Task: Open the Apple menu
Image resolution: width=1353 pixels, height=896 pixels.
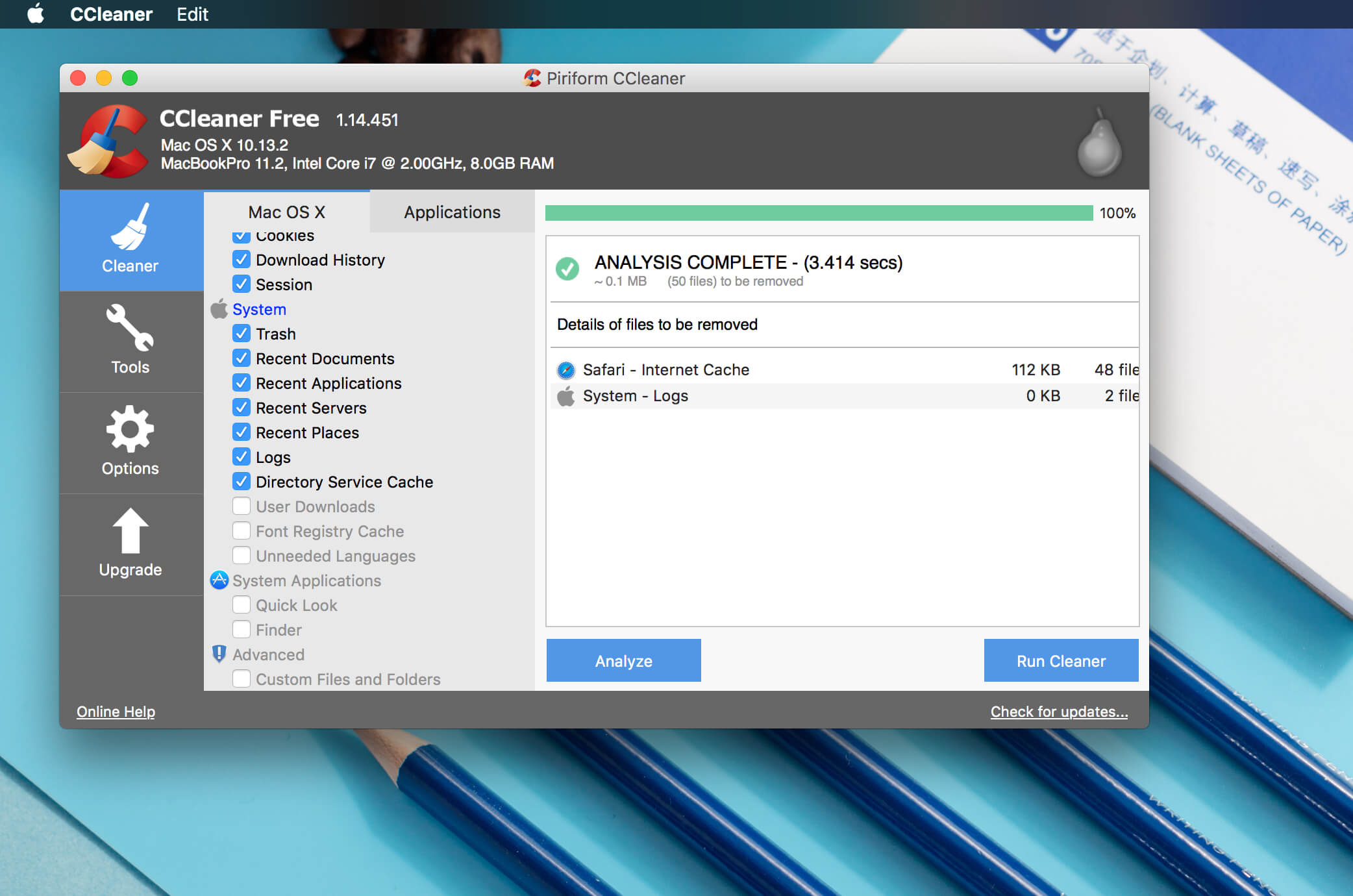Action: [x=36, y=14]
